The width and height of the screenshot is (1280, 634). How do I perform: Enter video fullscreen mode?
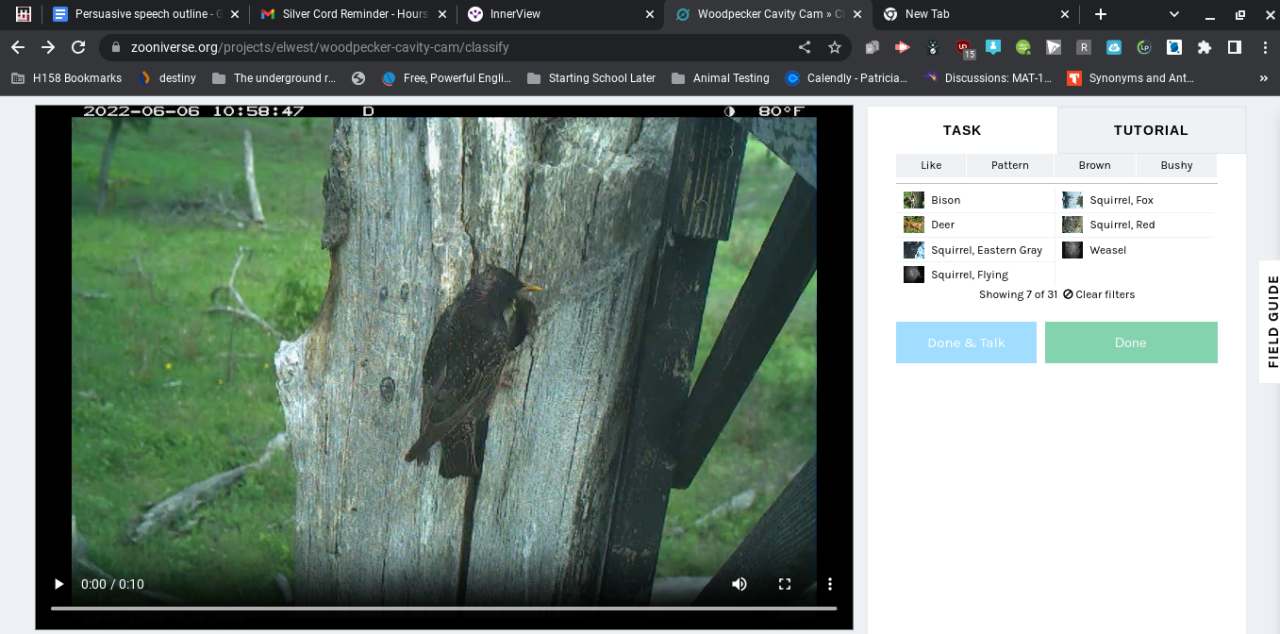pos(785,584)
